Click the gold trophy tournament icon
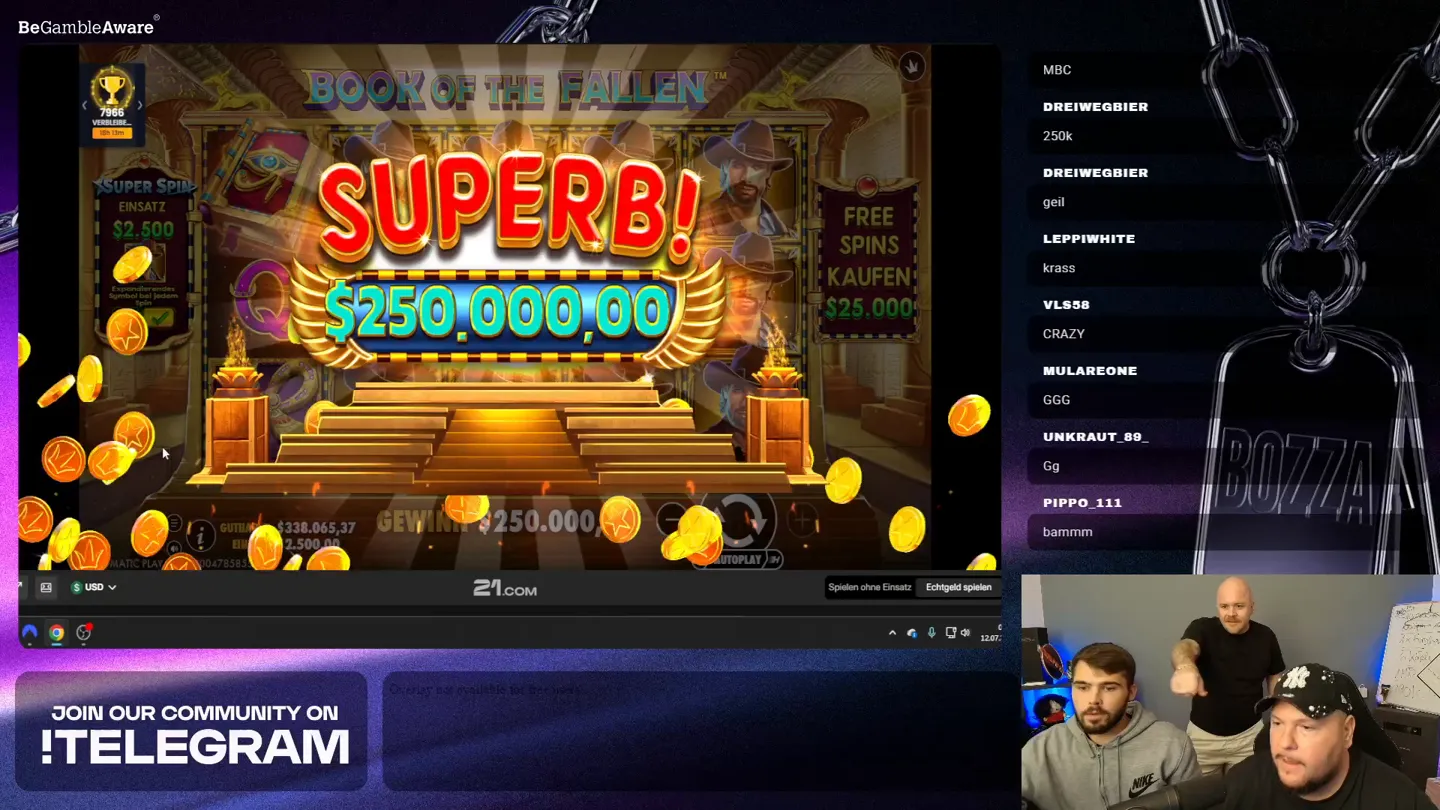Image resolution: width=1440 pixels, height=810 pixels. [x=111, y=88]
